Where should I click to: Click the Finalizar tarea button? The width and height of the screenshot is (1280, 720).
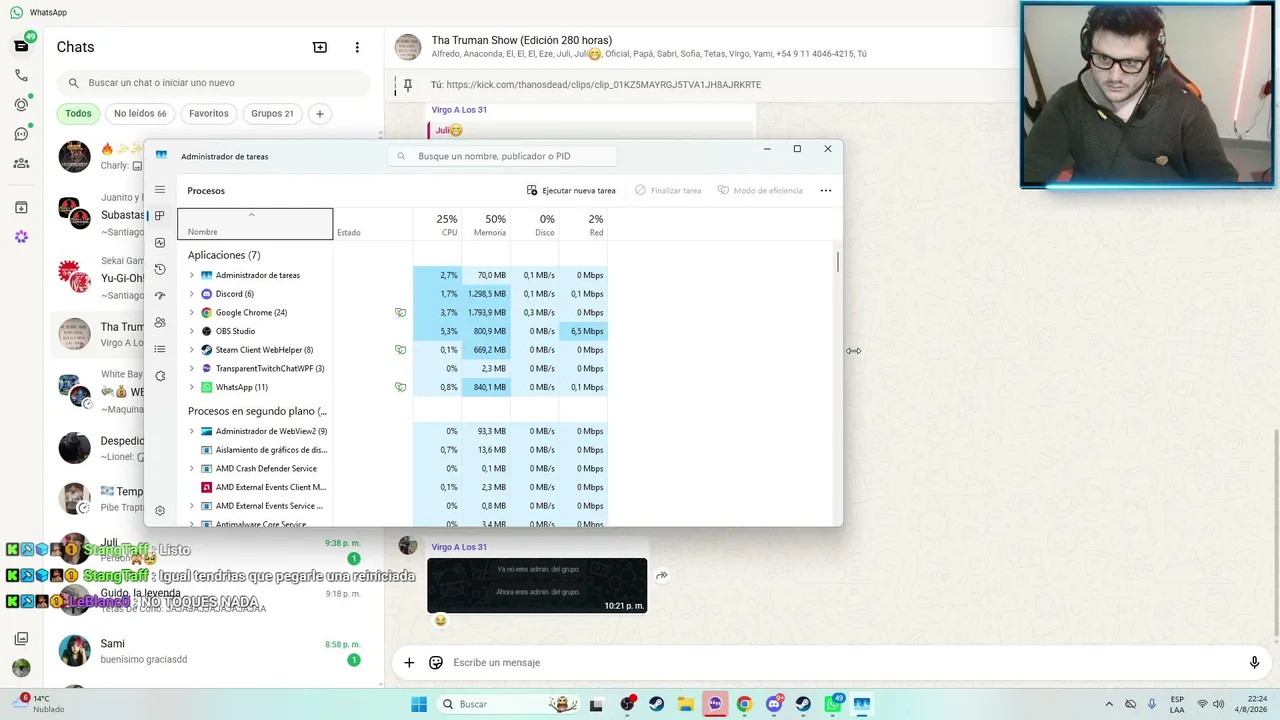(668, 190)
